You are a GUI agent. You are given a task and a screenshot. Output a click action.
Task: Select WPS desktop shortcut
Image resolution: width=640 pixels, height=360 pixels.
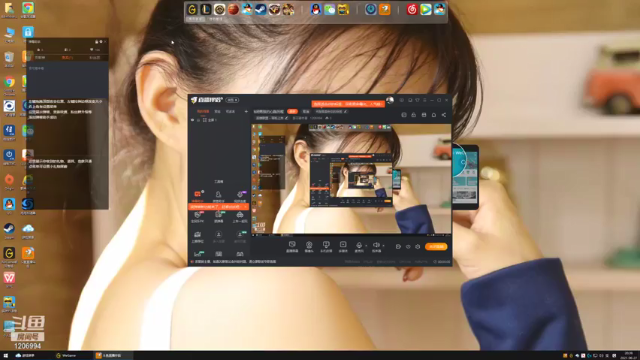[x=9, y=279]
